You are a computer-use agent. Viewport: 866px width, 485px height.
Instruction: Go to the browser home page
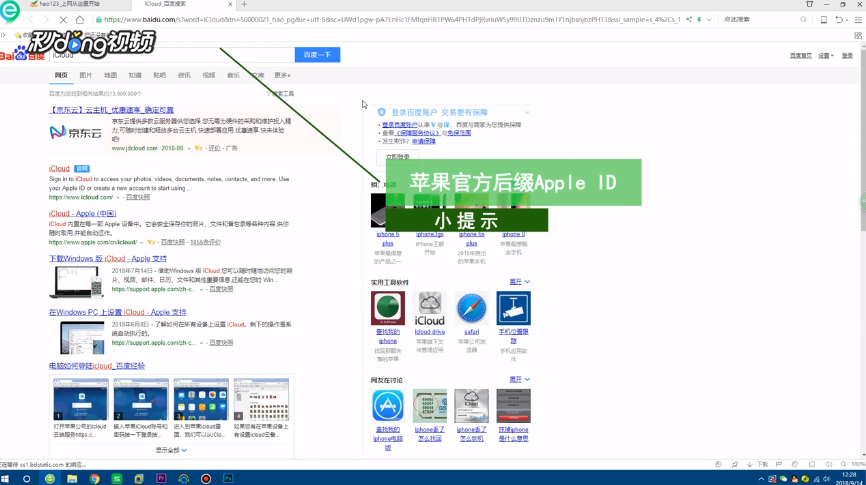(x=80, y=19)
